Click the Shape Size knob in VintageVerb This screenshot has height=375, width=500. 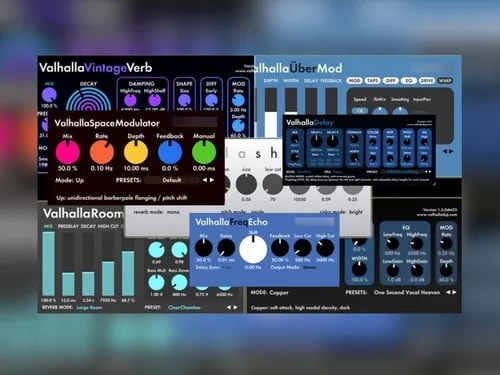pos(184,100)
